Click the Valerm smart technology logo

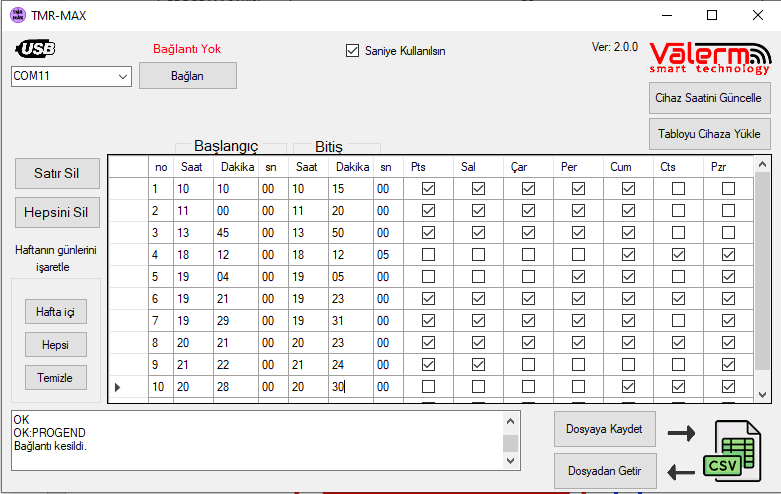(709, 57)
